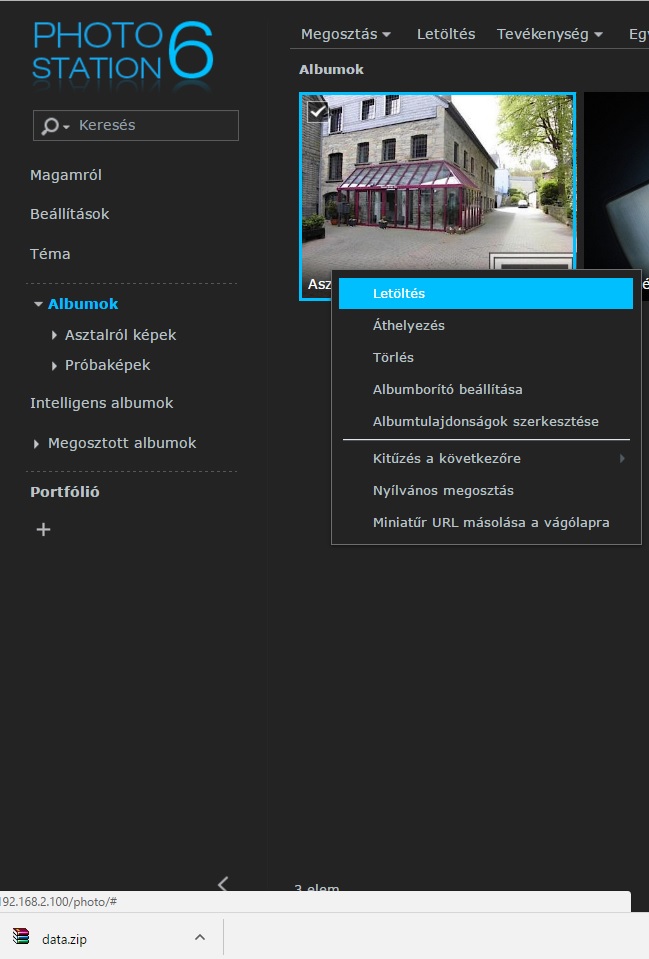649x959 pixels.
Task: Click Letöltés in the top toolbar
Action: click(x=446, y=34)
